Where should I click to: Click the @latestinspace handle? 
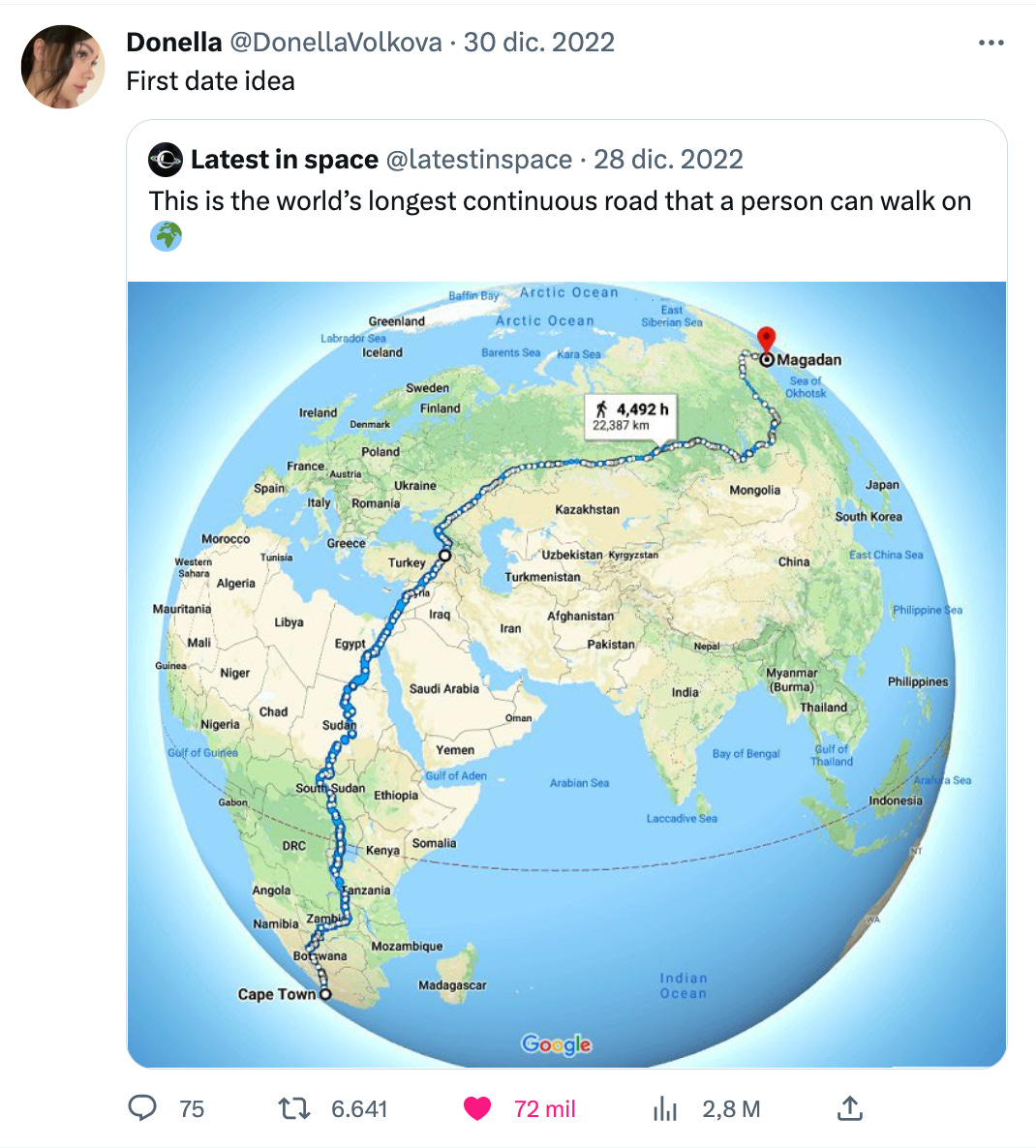tap(479, 160)
